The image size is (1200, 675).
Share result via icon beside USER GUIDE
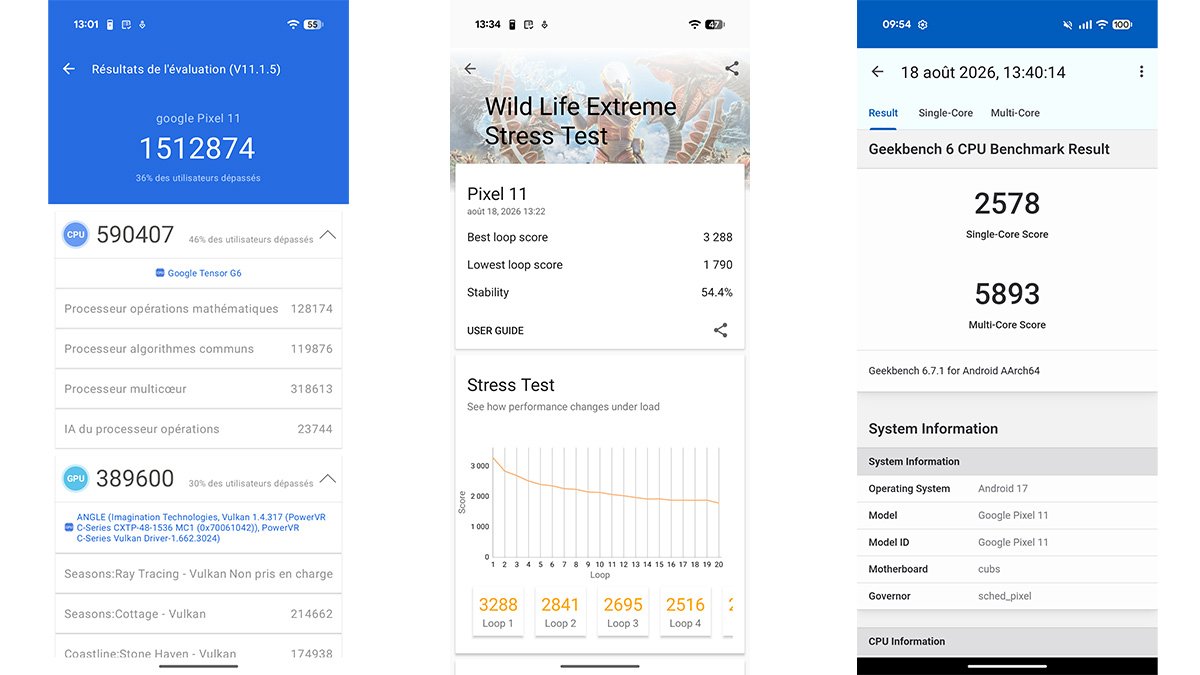[x=720, y=330]
